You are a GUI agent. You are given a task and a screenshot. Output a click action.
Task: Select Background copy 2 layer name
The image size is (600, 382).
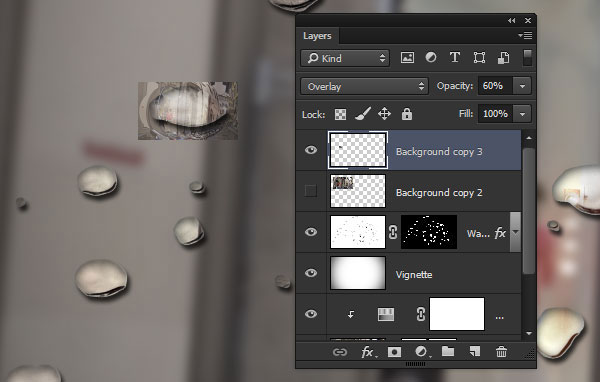pyautogui.click(x=439, y=193)
